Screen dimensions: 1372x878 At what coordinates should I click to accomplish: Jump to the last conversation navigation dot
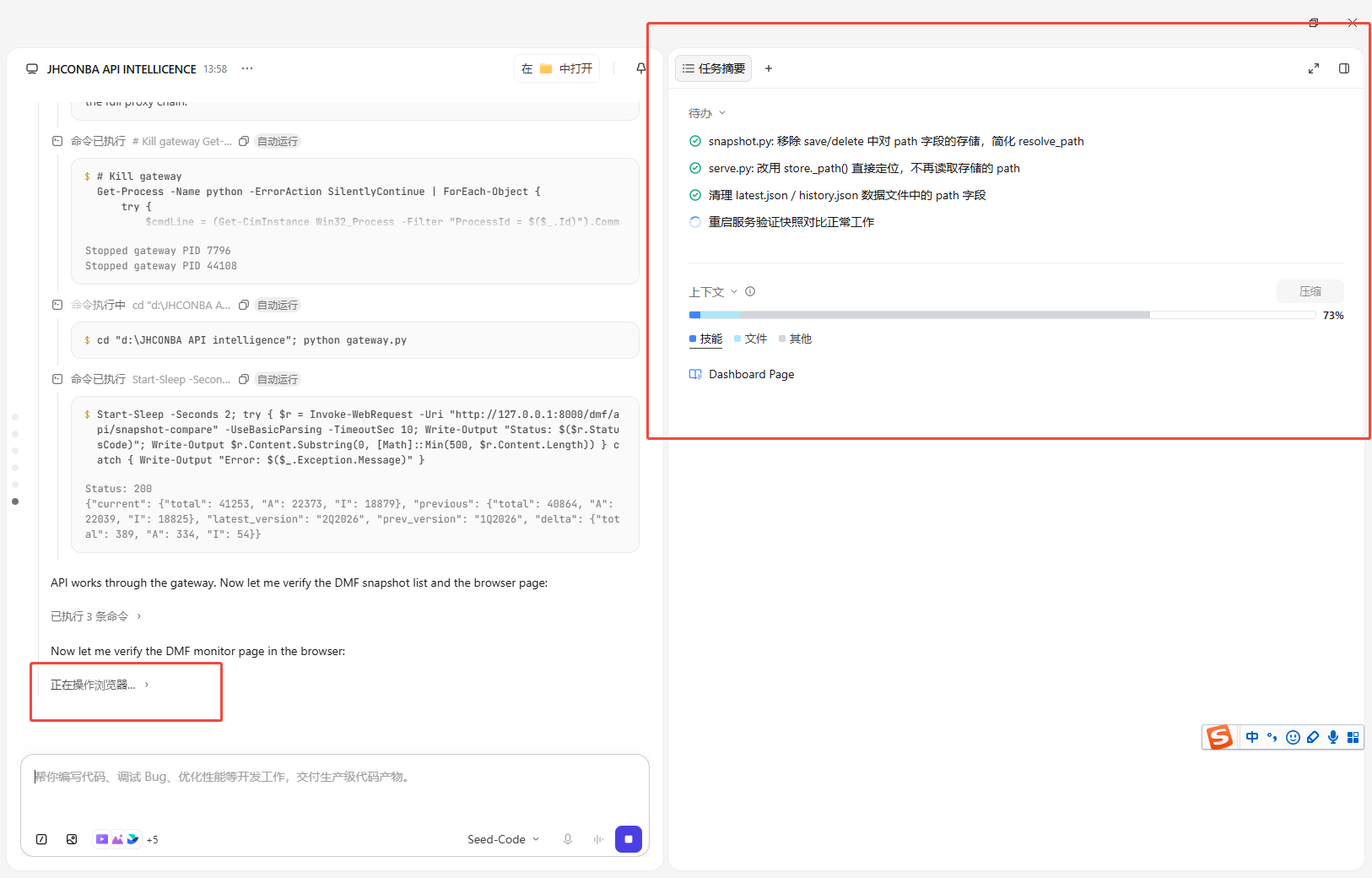tap(15, 501)
